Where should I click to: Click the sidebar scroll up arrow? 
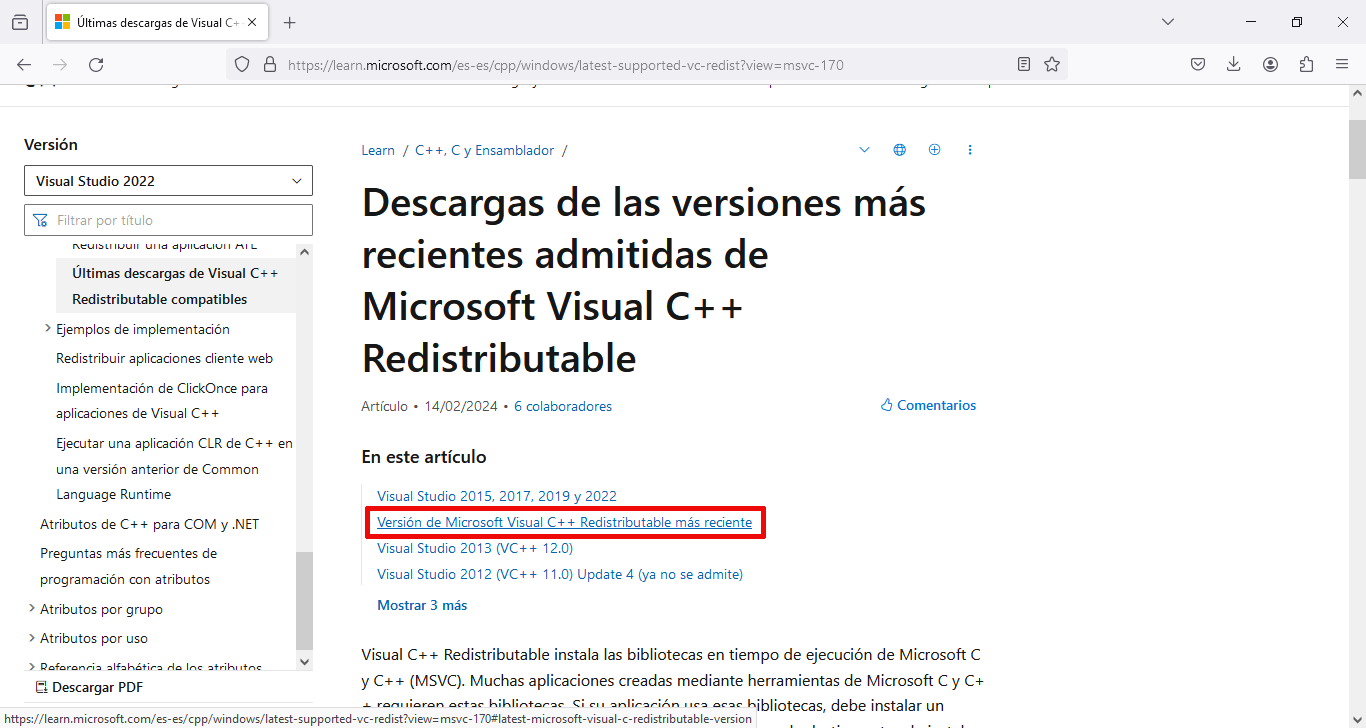point(305,252)
